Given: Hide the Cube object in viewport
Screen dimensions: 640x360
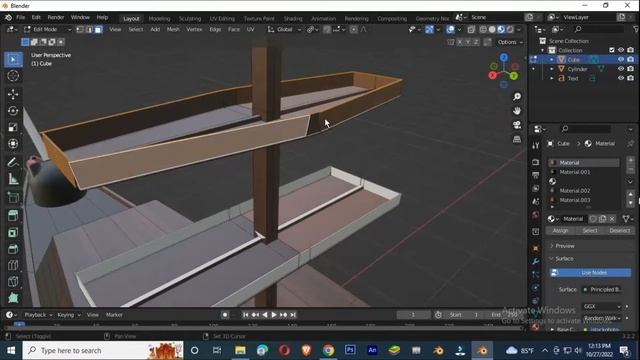Looking at the screenshot, I should 621,60.
